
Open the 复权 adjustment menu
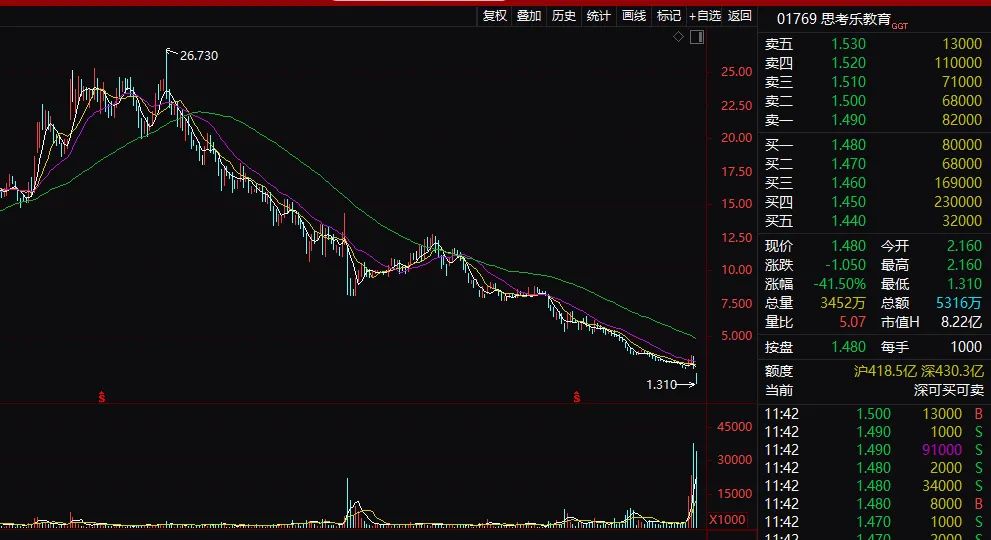point(495,16)
